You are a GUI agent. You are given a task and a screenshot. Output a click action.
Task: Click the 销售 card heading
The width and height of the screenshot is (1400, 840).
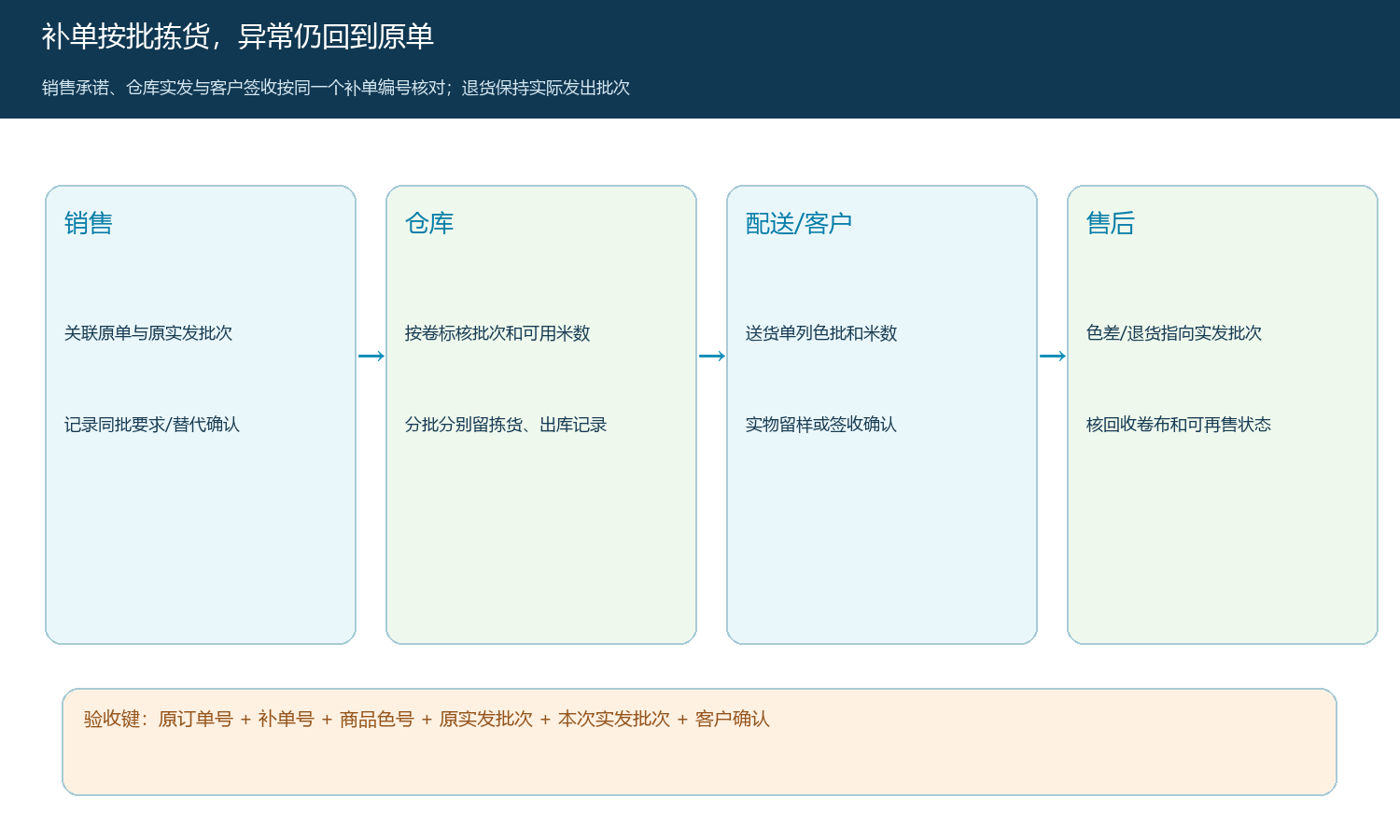pyautogui.click(x=89, y=223)
